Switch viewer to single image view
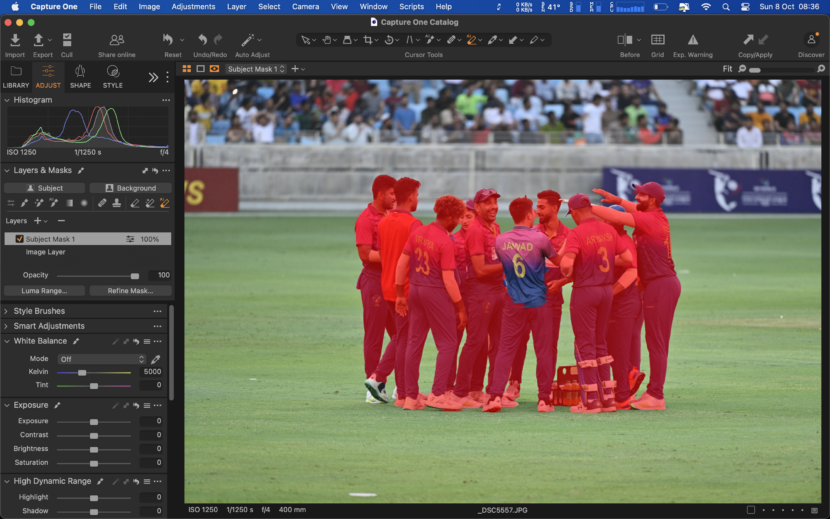Viewport: 830px width, 519px height. click(201, 69)
